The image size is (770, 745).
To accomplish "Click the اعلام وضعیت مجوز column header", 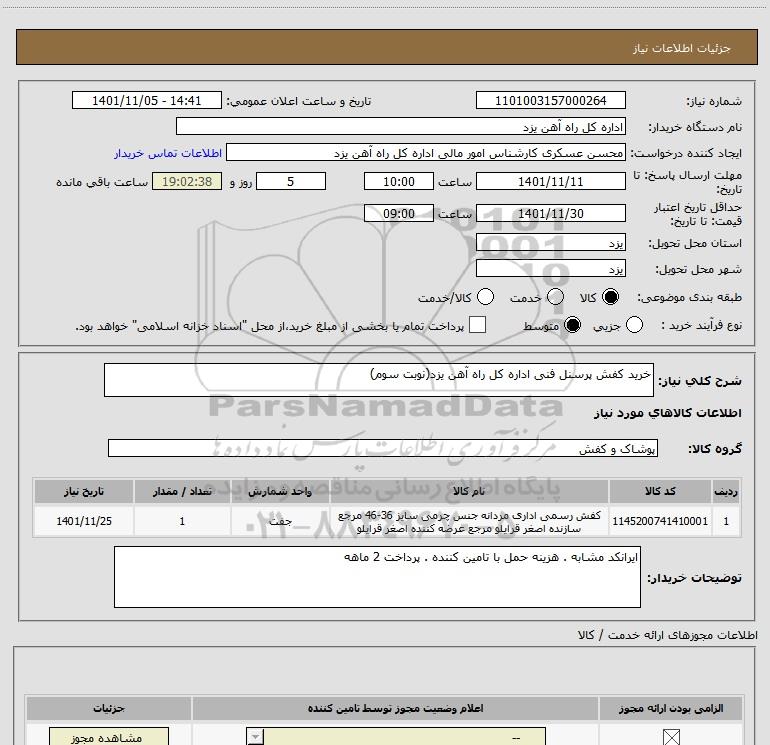I will point(395,708).
